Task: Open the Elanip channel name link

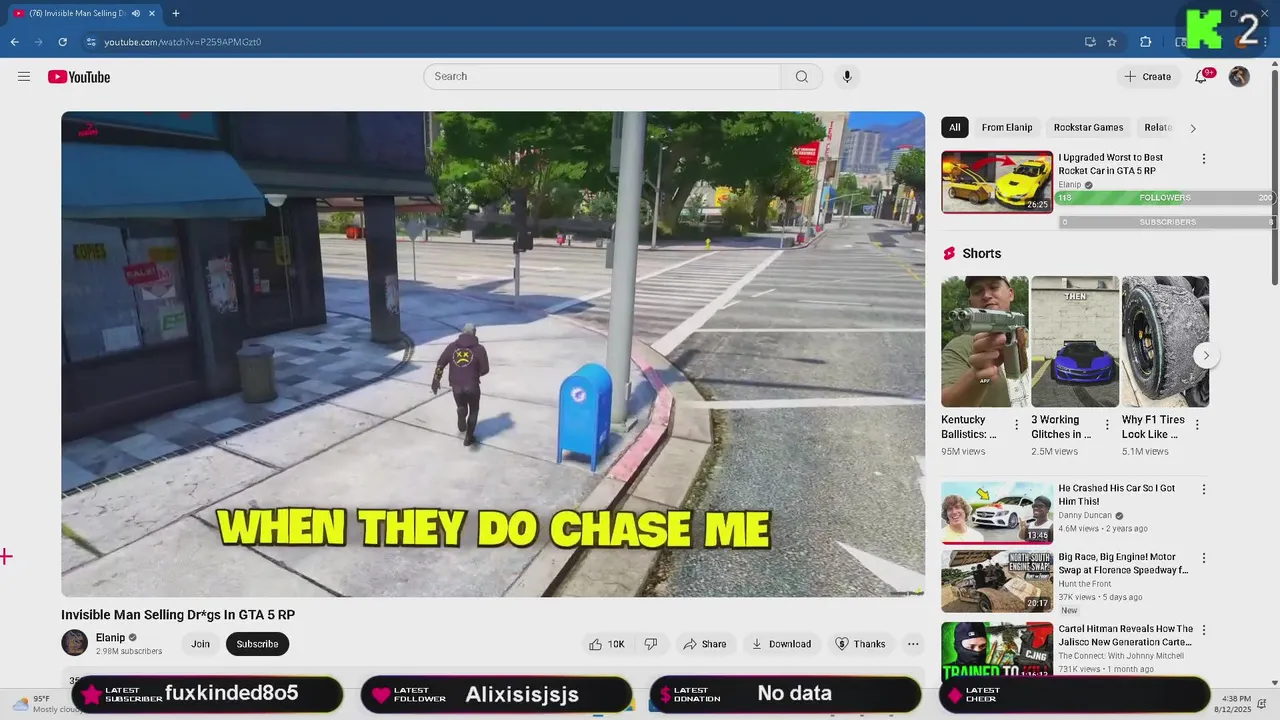Action: [x=110, y=638]
